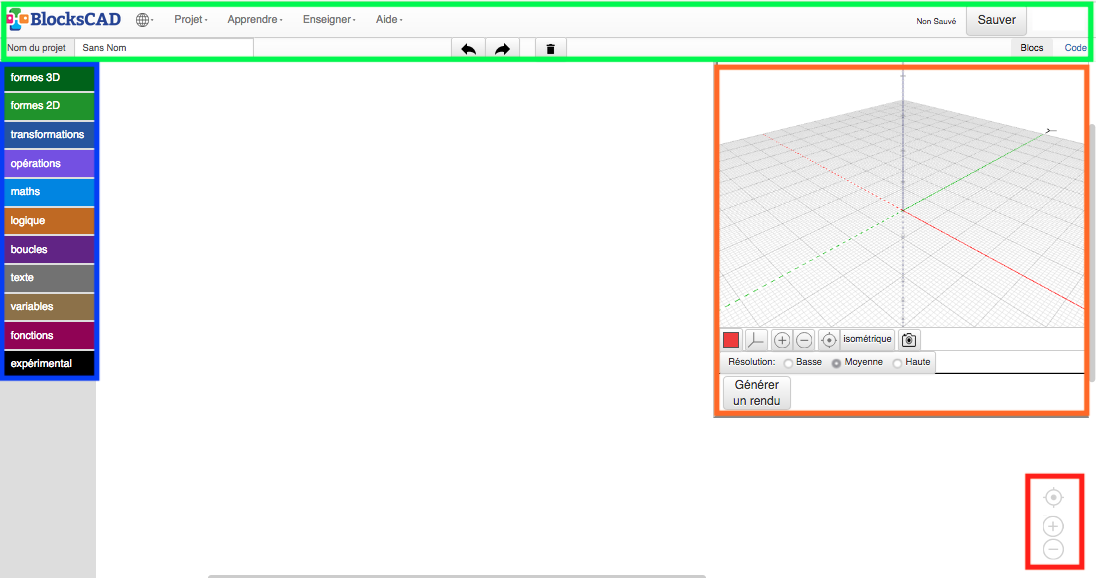Expand the logique category

[x=49, y=220]
